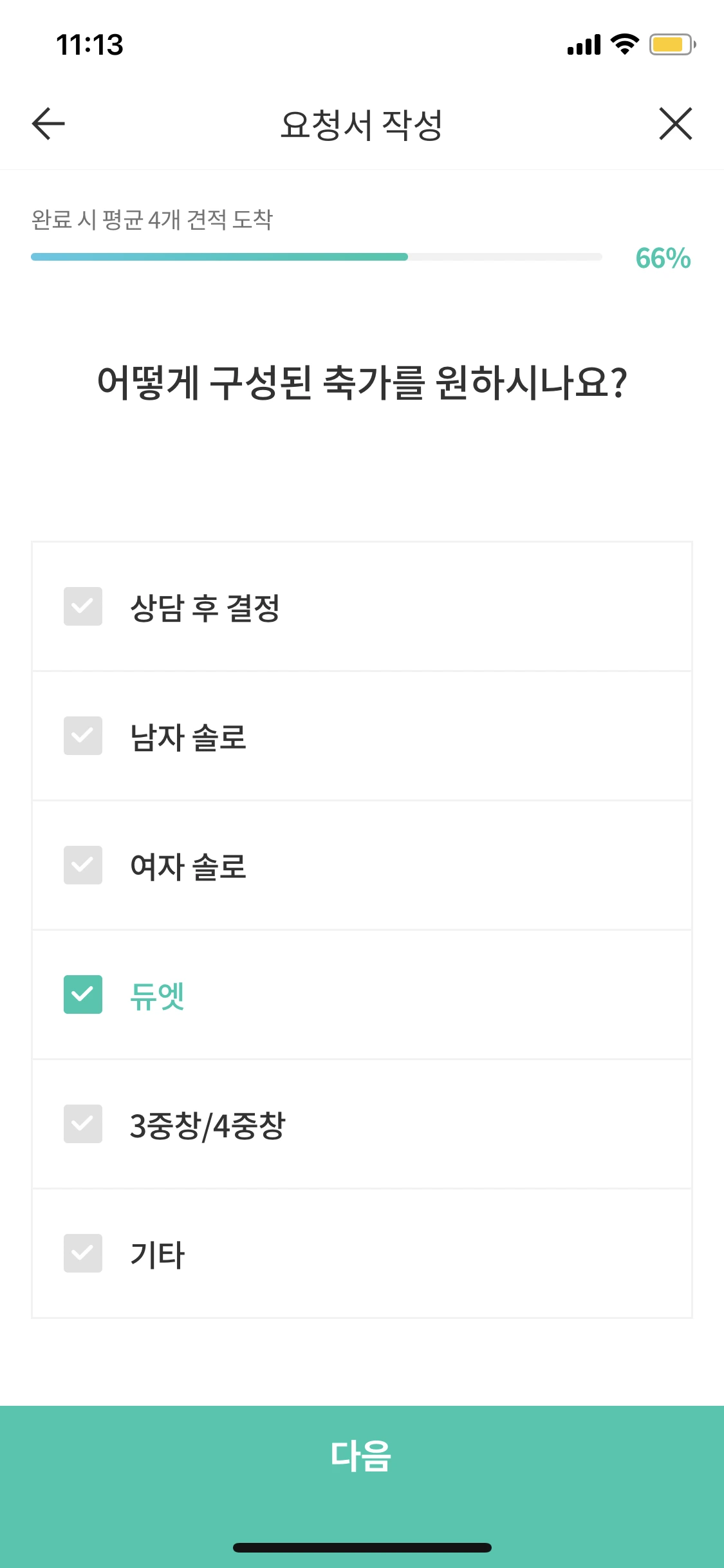Select the 3중창/4중창 option label

coord(207,1126)
